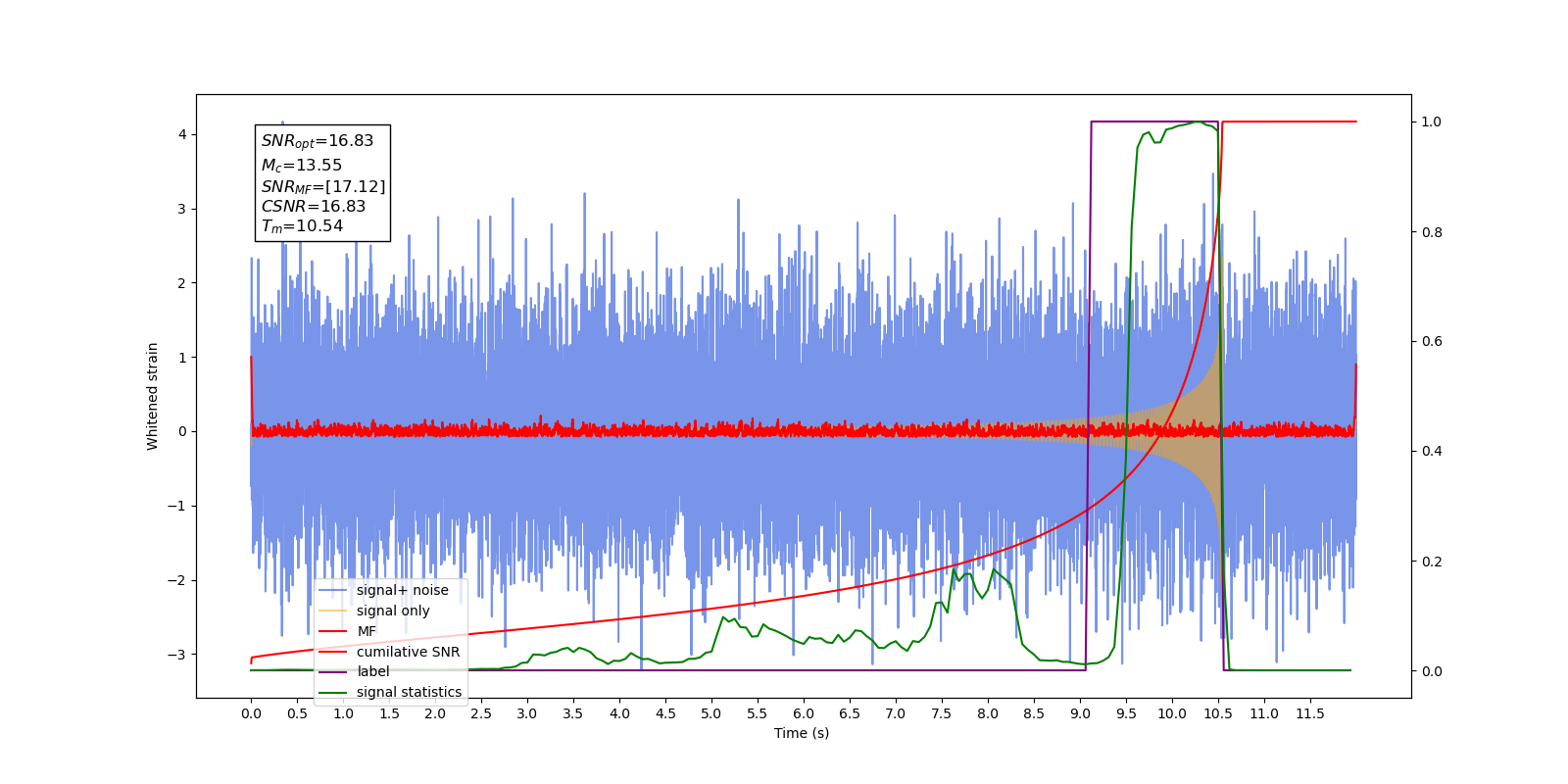Click right y-axis tick label 1.0
The image size is (1568, 784).
[1432, 122]
